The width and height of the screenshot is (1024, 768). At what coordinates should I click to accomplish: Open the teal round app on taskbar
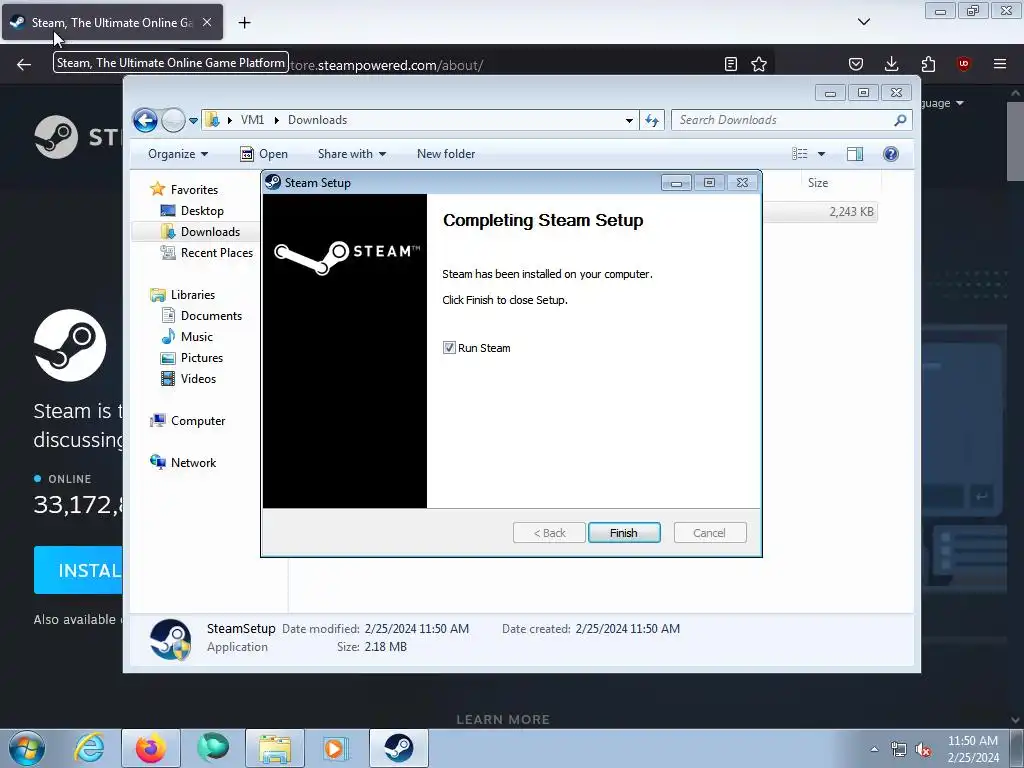[x=213, y=748]
